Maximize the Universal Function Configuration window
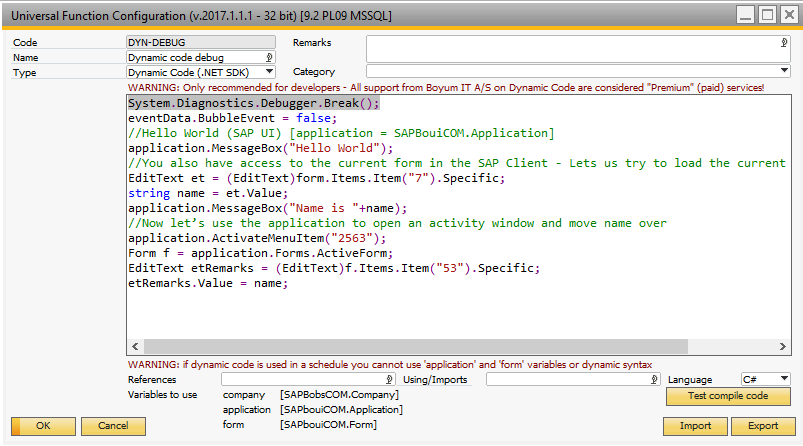The height and width of the screenshot is (446, 803). 767,15
